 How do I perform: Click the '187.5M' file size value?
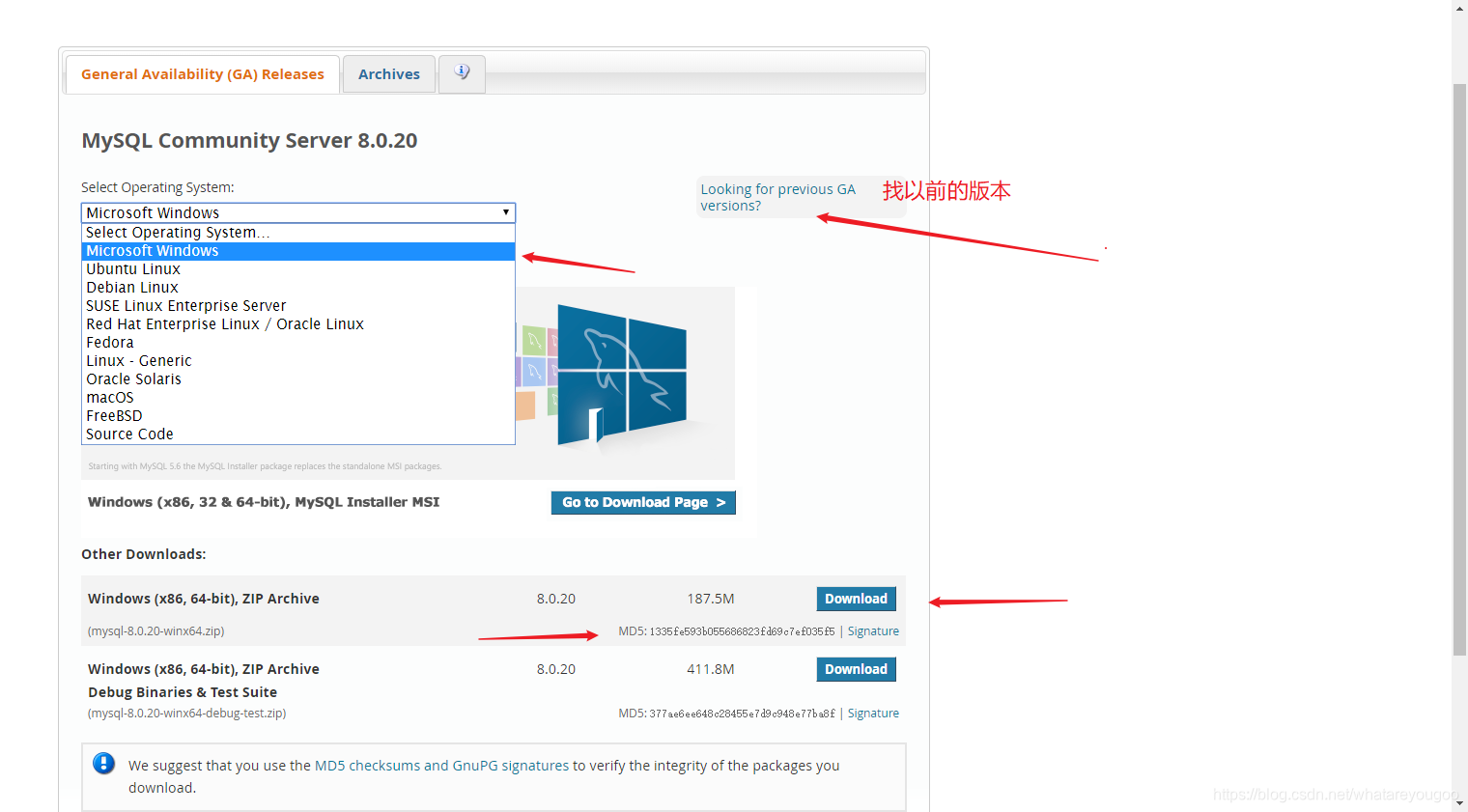pyautogui.click(x=711, y=599)
